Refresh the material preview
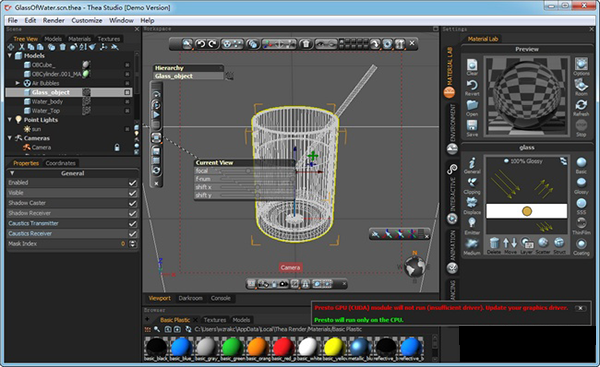The height and width of the screenshot is (367, 600). [x=581, y=105]
